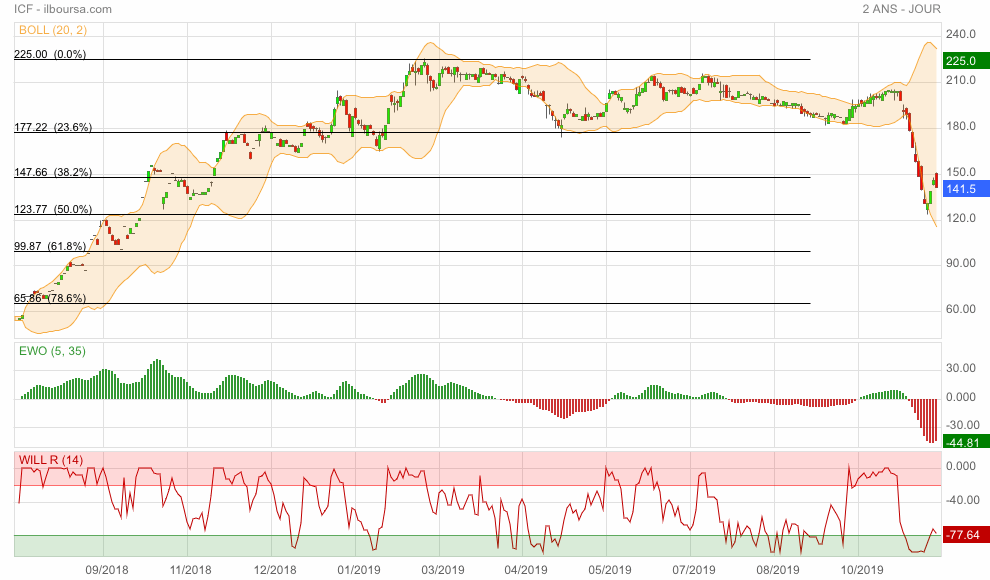
Task: Click the red -77.64 Williams R value tag
Action: click(x=966, y=535)
